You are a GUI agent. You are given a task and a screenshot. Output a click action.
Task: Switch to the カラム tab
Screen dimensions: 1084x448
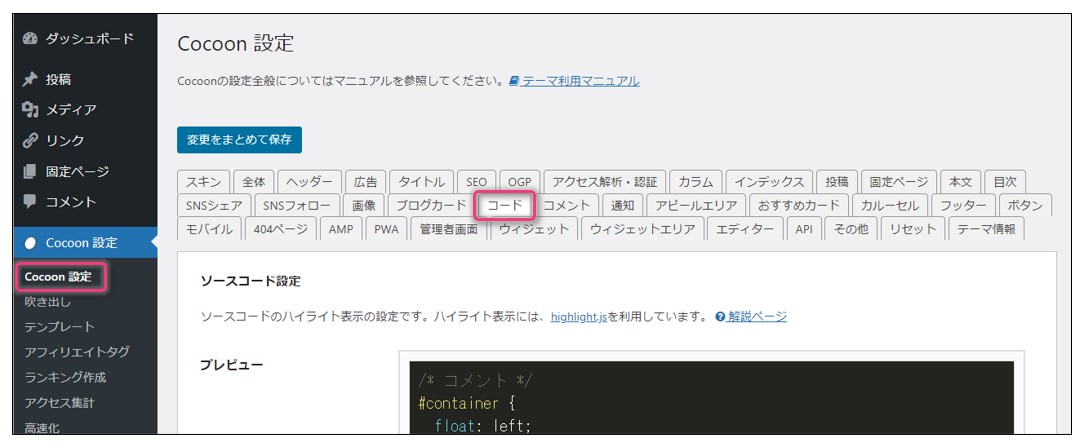pos(695,182)
